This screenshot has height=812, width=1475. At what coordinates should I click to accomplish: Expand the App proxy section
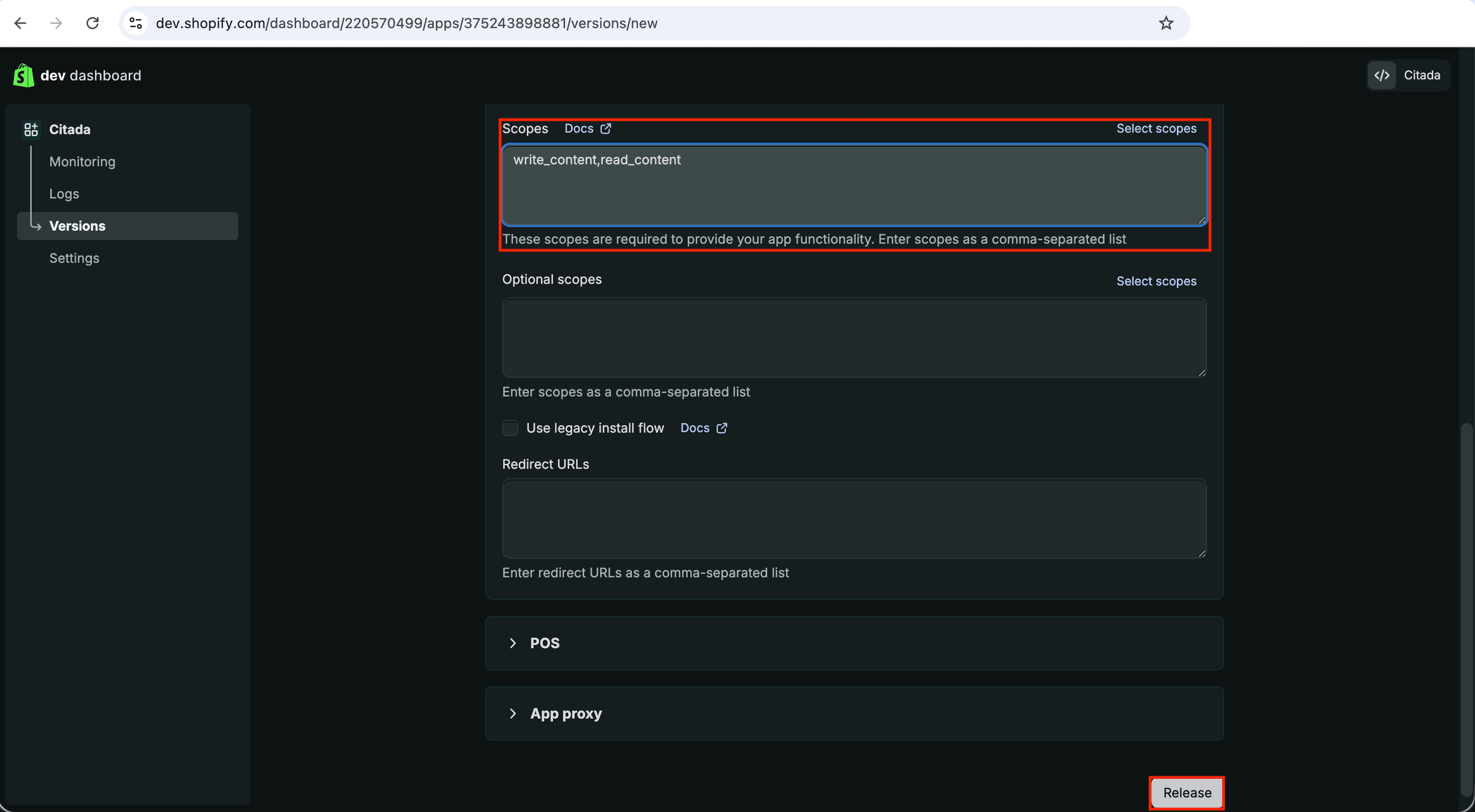(x=854, y=713)
